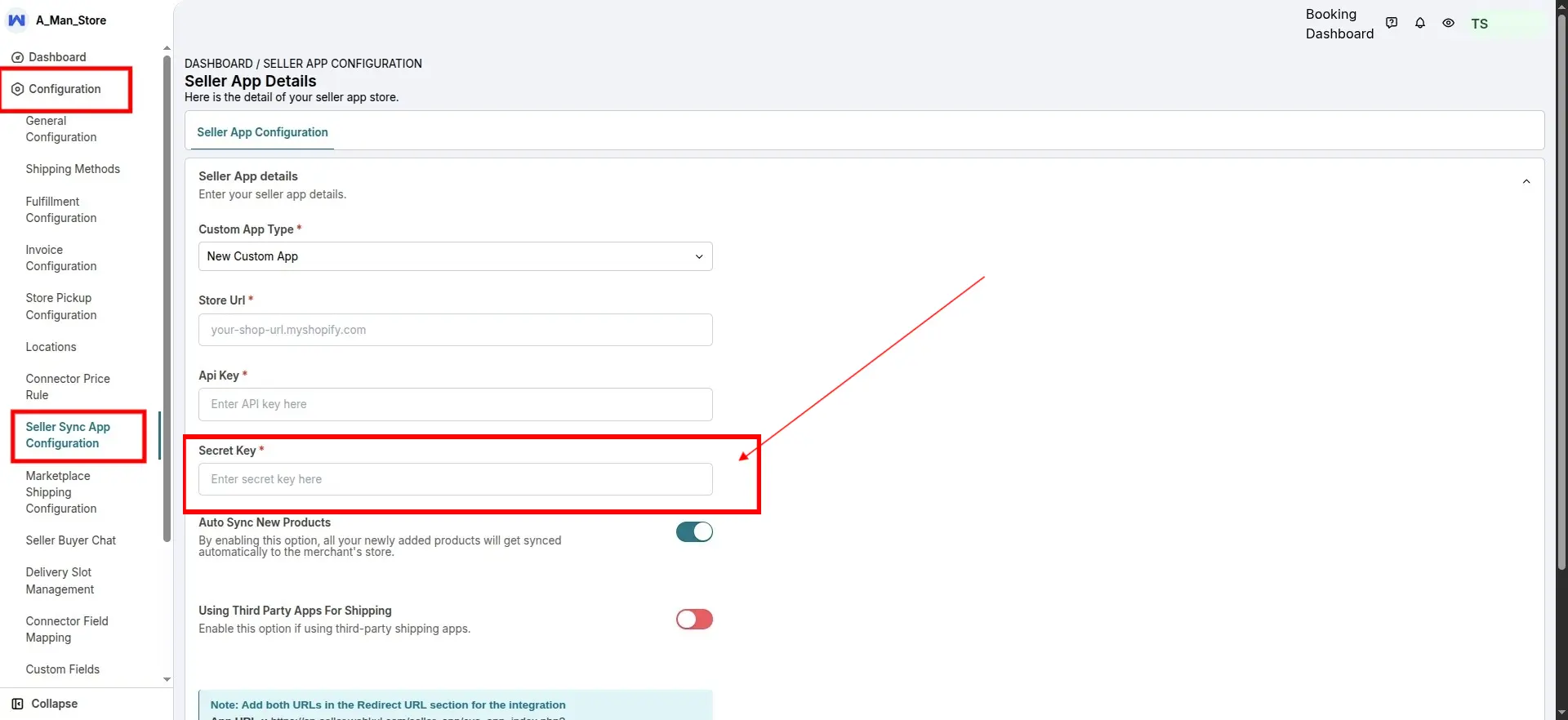Open Marketplace Shipping Configuration
Viewport: 1568px width, 720px height.
point(61,492)
